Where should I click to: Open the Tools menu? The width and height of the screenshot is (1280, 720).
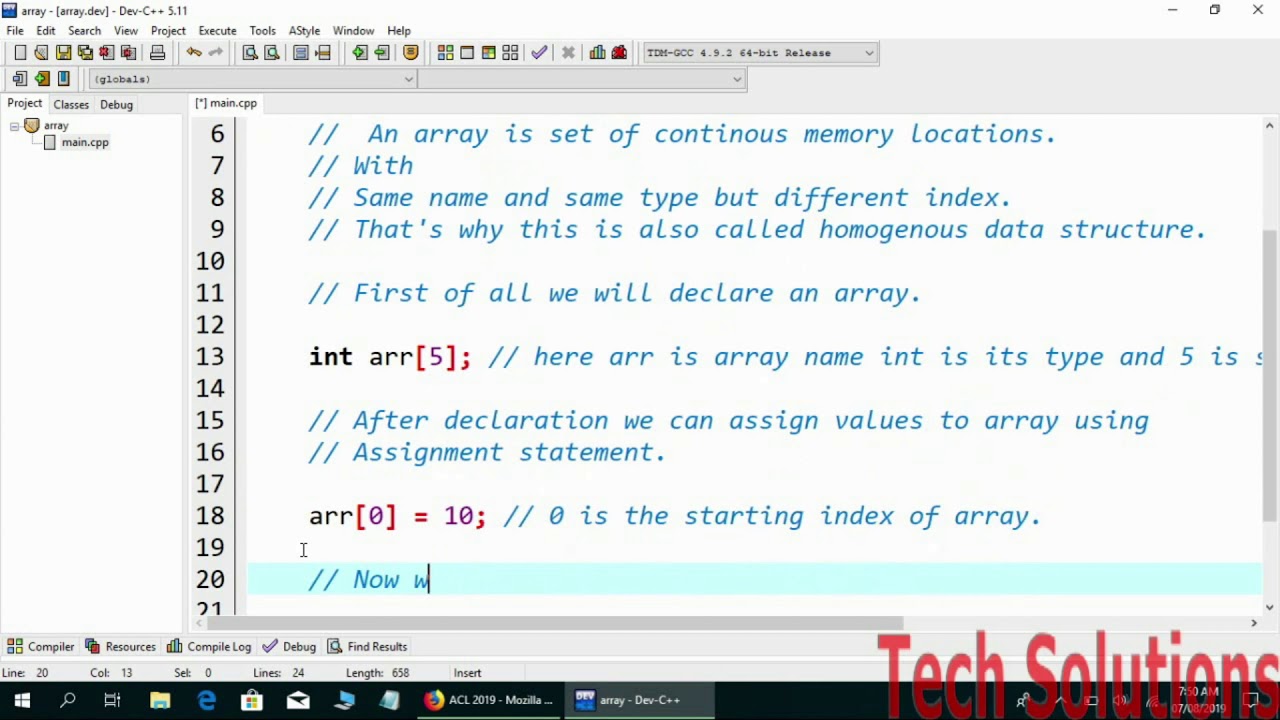263,31
